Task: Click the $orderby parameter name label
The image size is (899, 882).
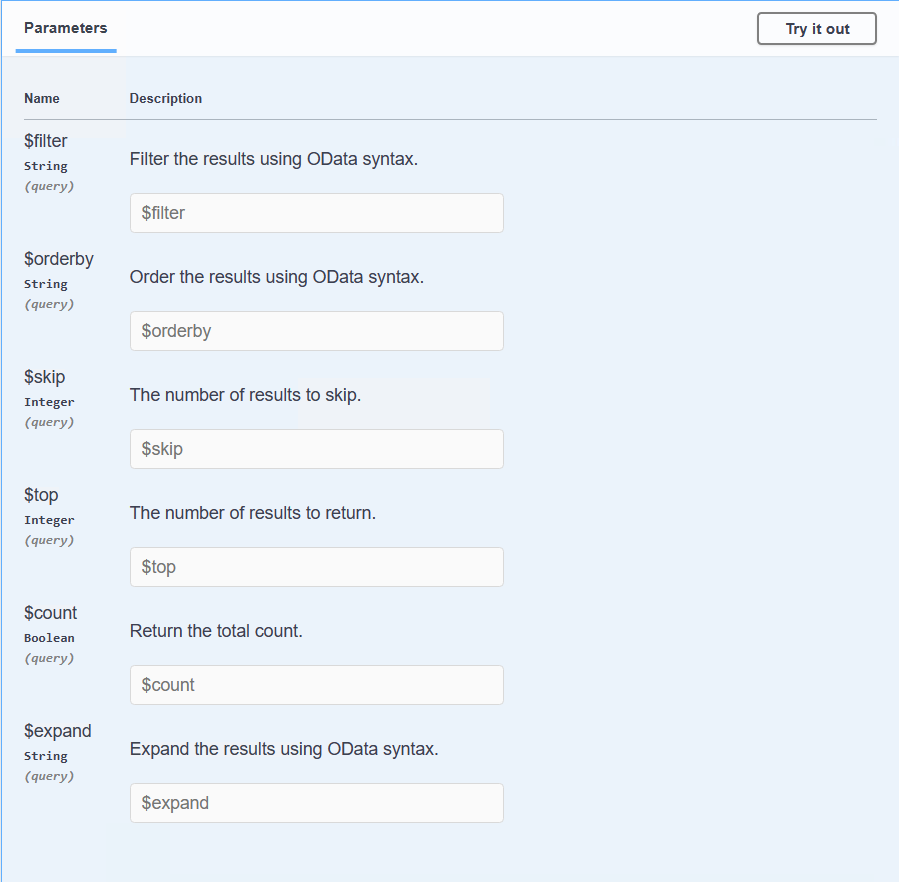Action: [59, 259]
